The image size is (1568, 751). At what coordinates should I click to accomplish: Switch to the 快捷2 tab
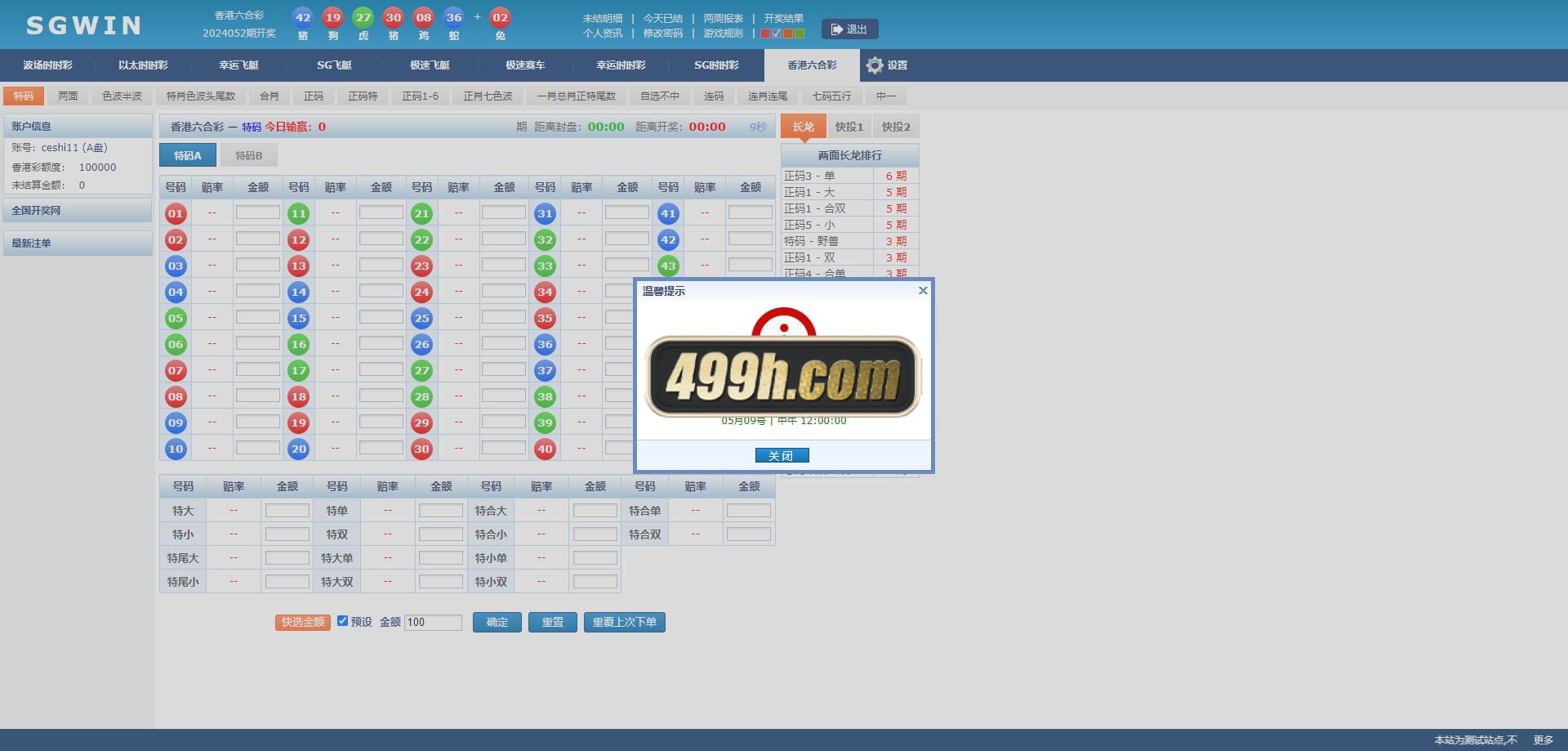coord(896,127)
